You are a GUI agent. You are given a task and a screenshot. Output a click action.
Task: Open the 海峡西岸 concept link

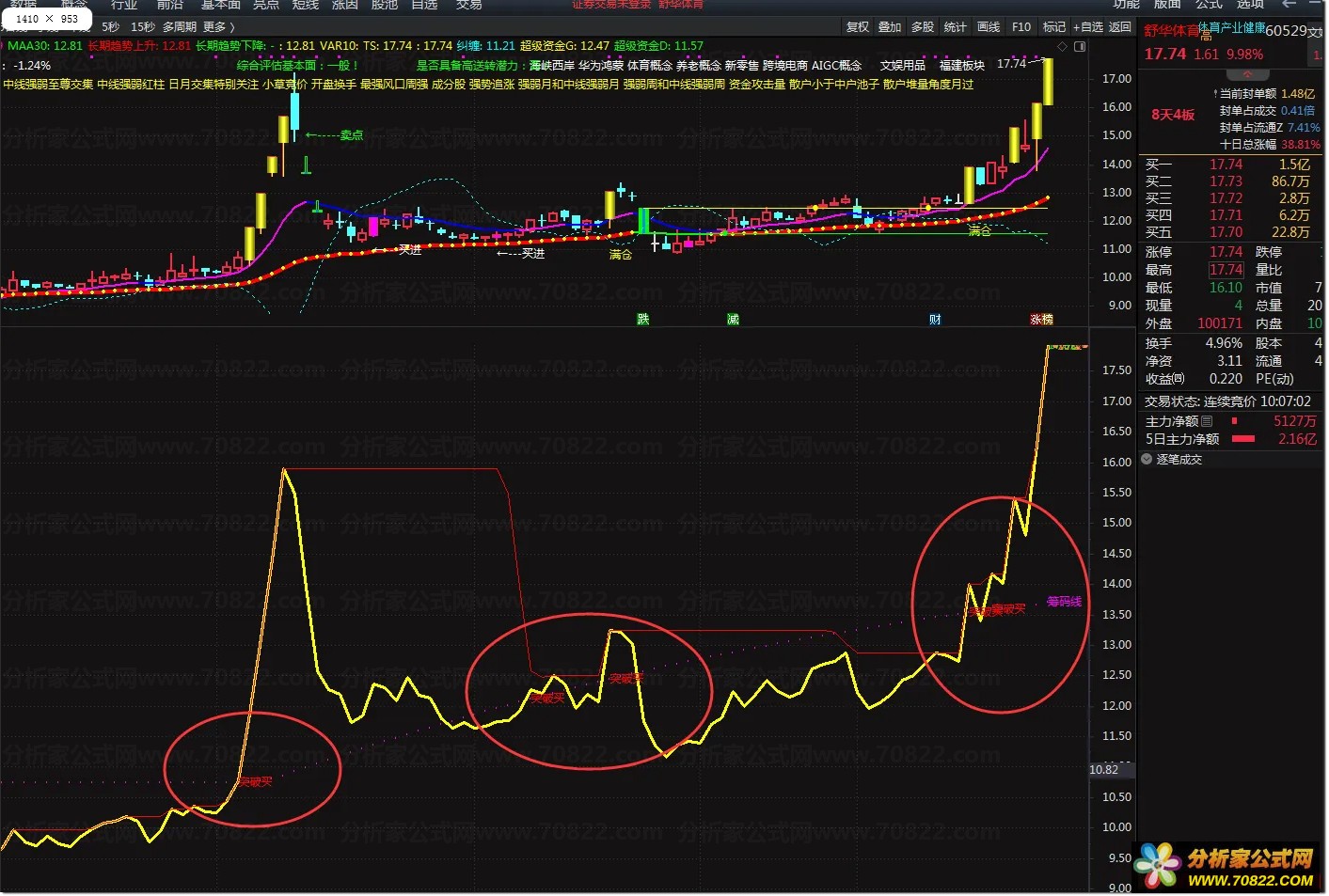point(551,66)
